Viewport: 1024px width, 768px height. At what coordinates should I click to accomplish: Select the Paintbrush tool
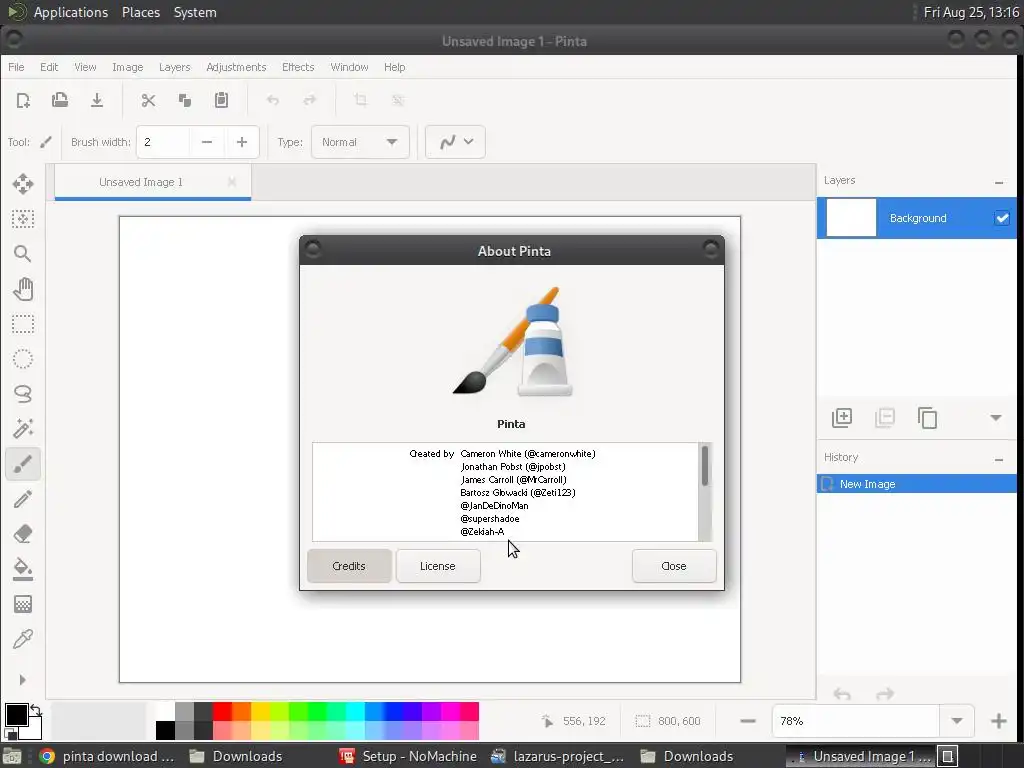[23, 464]
